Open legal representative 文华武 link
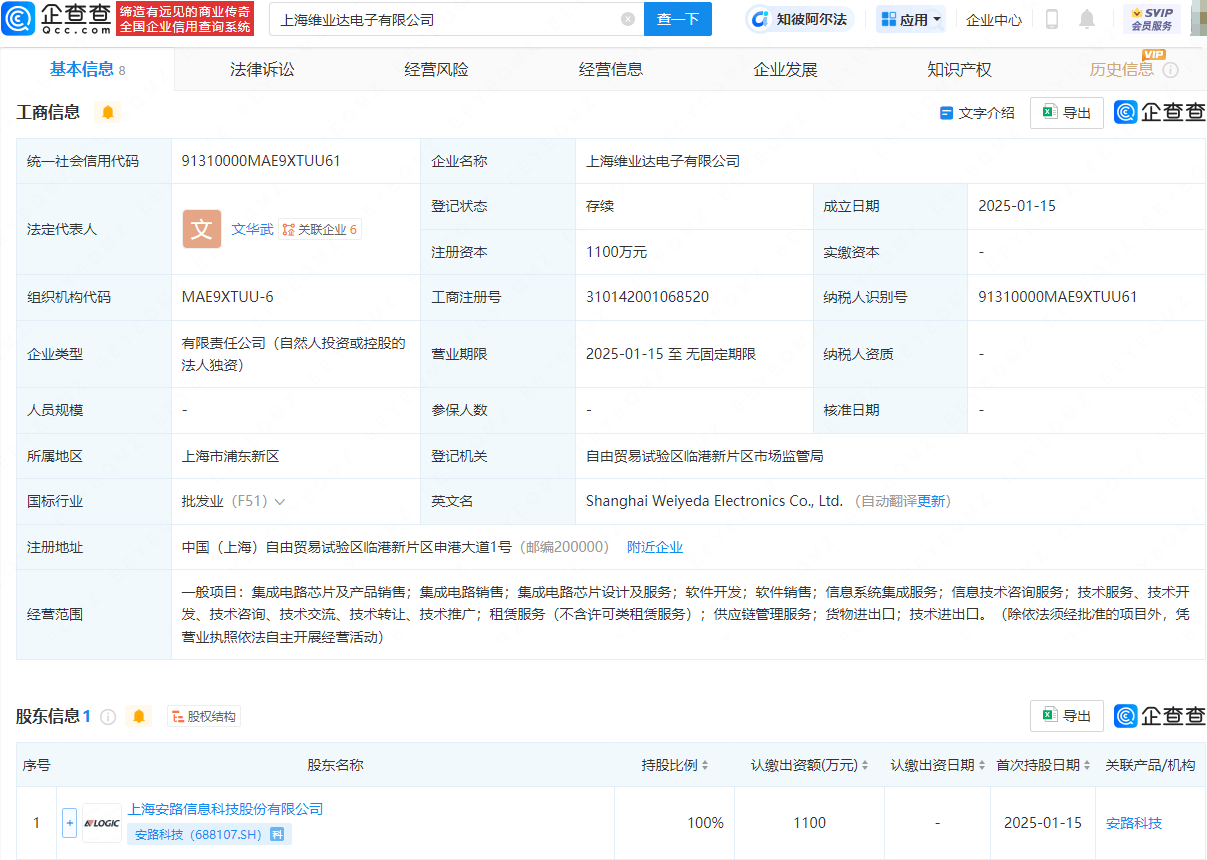The image size is (1207, 860). (x=252, y=229)
